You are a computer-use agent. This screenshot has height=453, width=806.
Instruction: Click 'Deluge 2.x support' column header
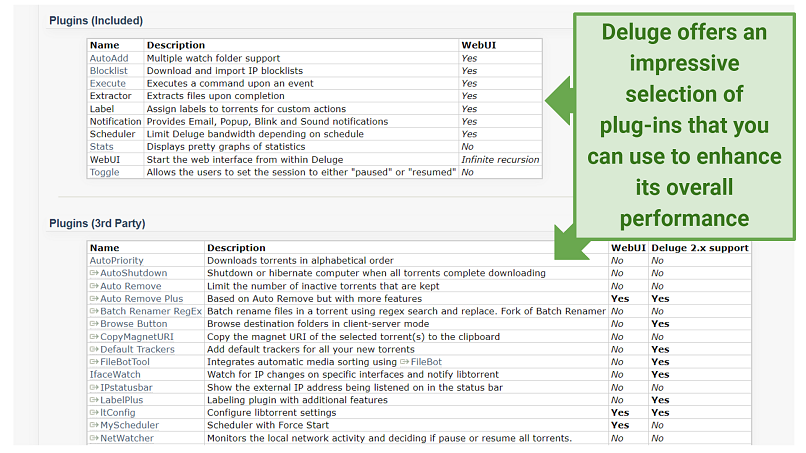700,248
